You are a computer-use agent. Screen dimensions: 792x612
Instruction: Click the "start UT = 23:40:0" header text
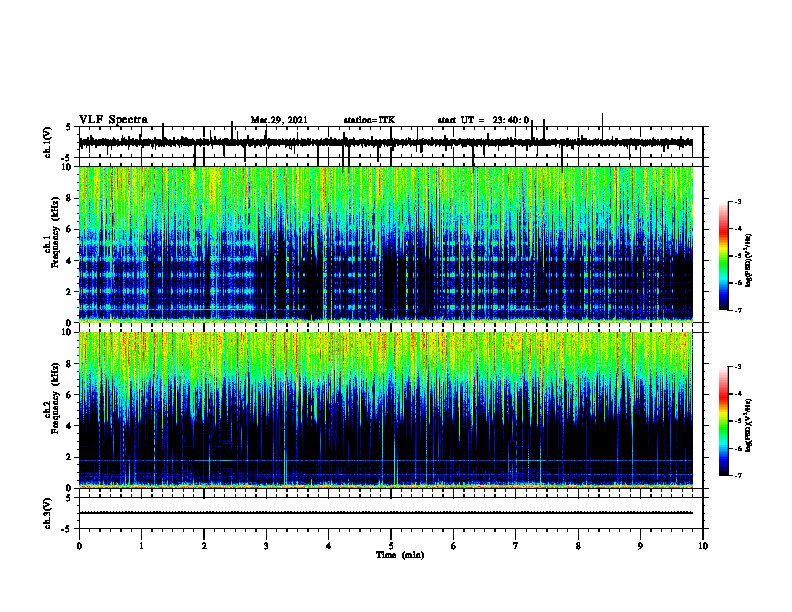(483, 120)
